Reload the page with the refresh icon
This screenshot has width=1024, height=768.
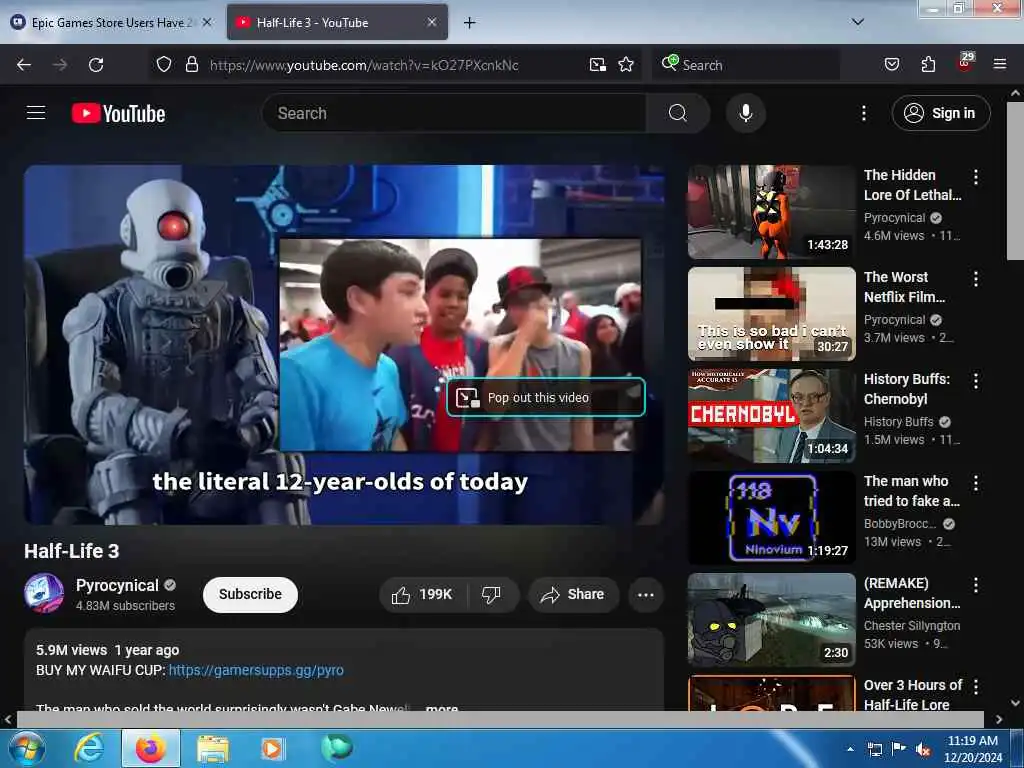pyautogui.click(x=96, y=65)
